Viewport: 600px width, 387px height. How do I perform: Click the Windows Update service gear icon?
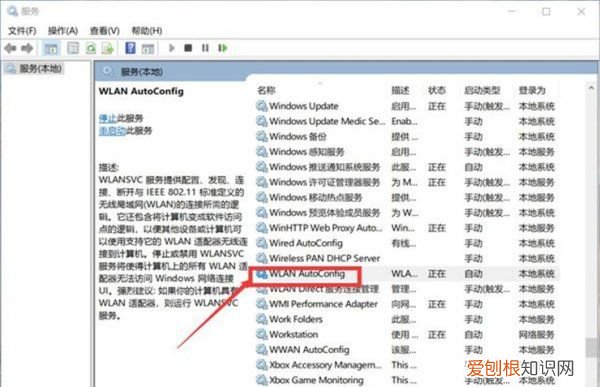point(262,106)
